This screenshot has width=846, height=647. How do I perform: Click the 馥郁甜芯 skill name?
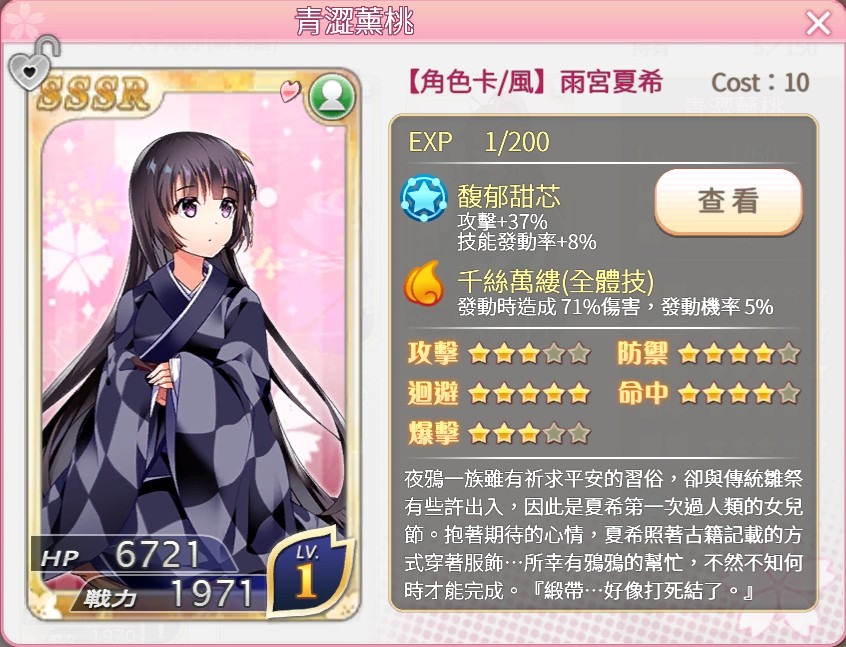click(x=509, y=196)
